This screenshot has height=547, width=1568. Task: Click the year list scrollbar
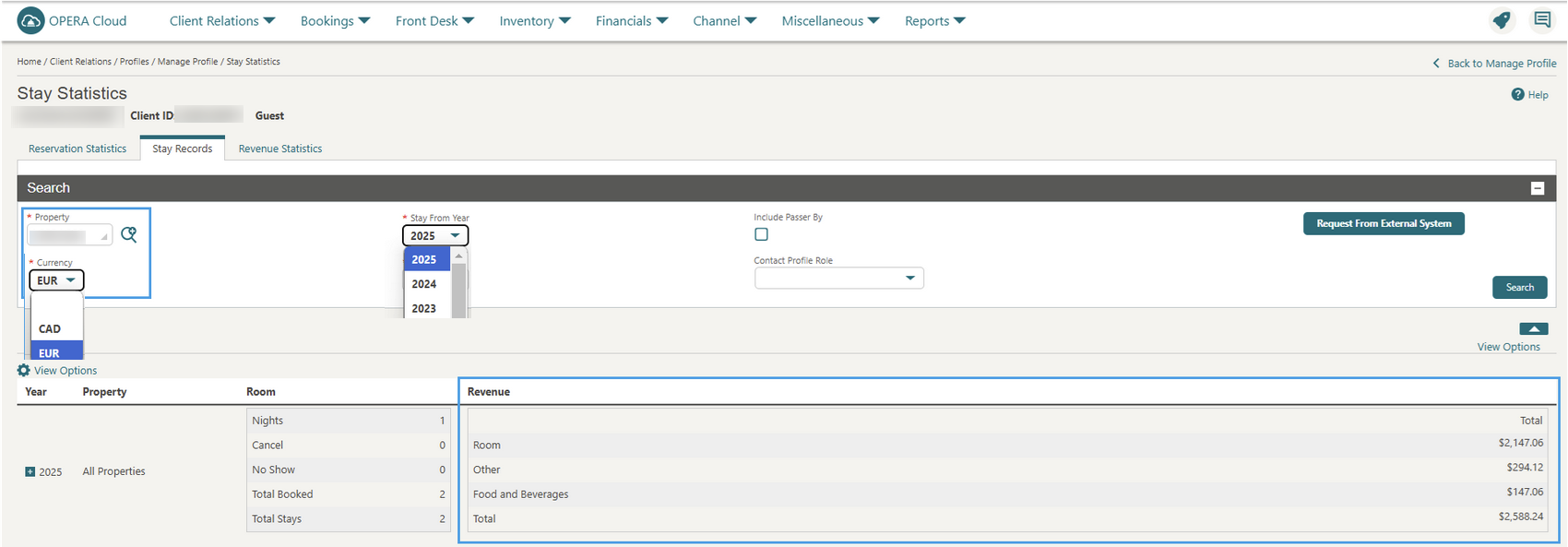point(458,283)
